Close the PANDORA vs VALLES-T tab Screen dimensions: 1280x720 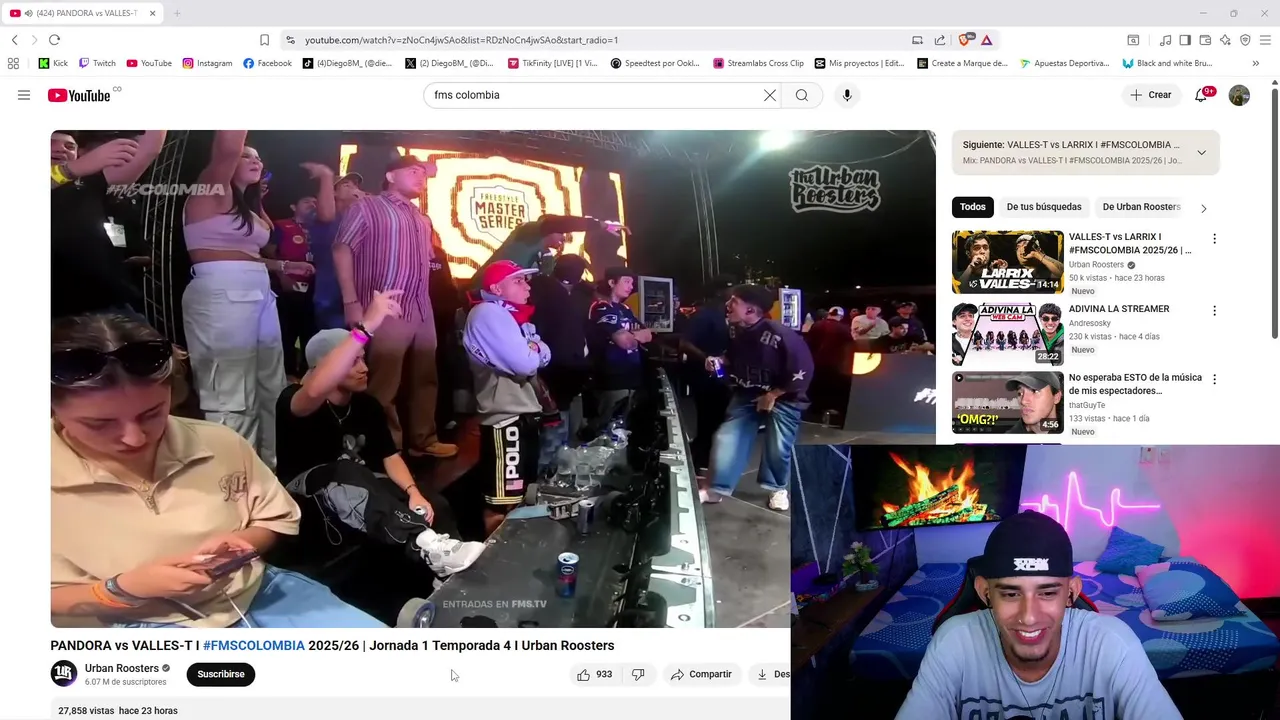coord(152,13)
